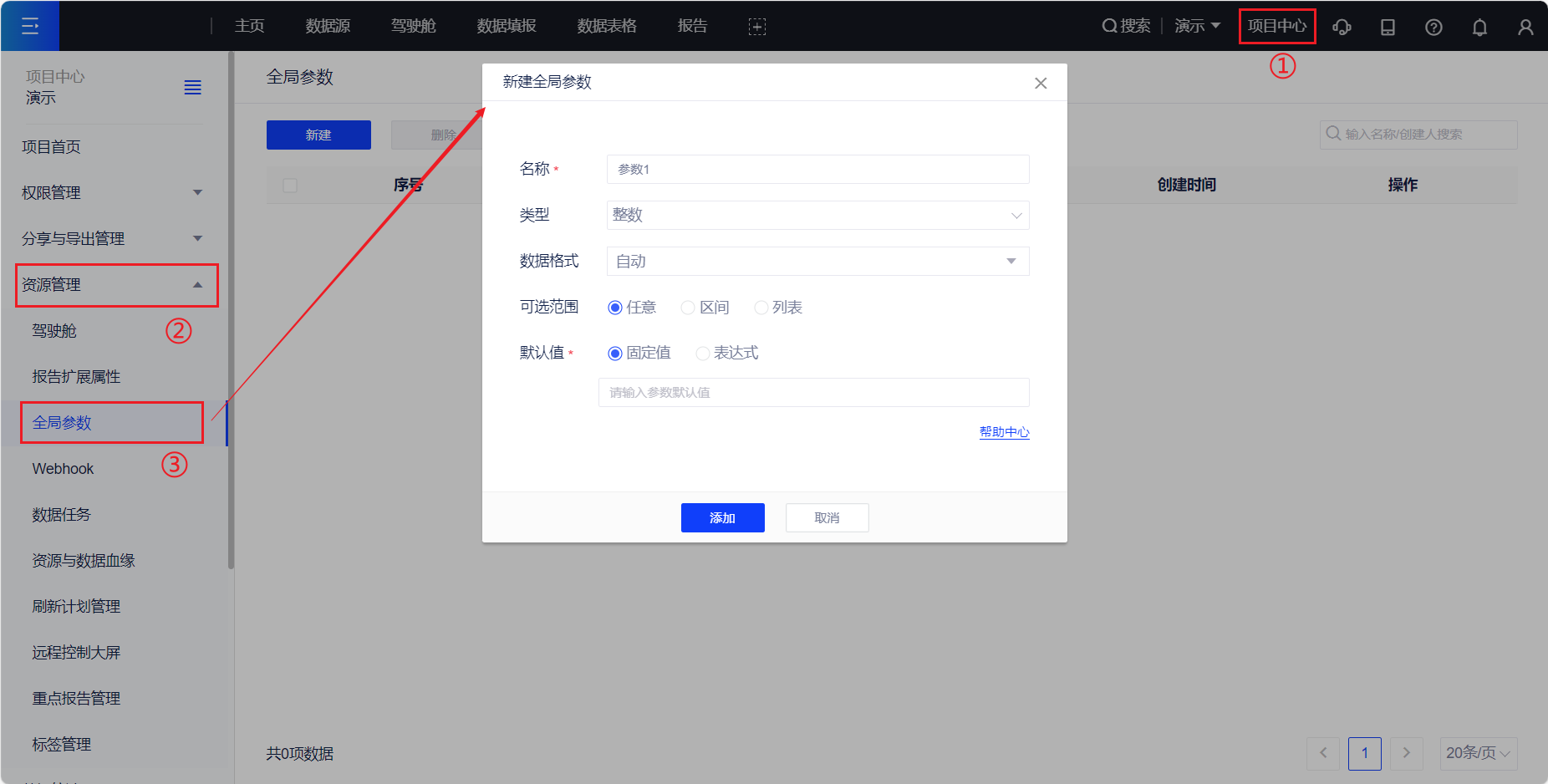Open the 数据格式 dropdown showing 自动
This screenshot has width=1548, height=784.
click(x=817, y=262)
